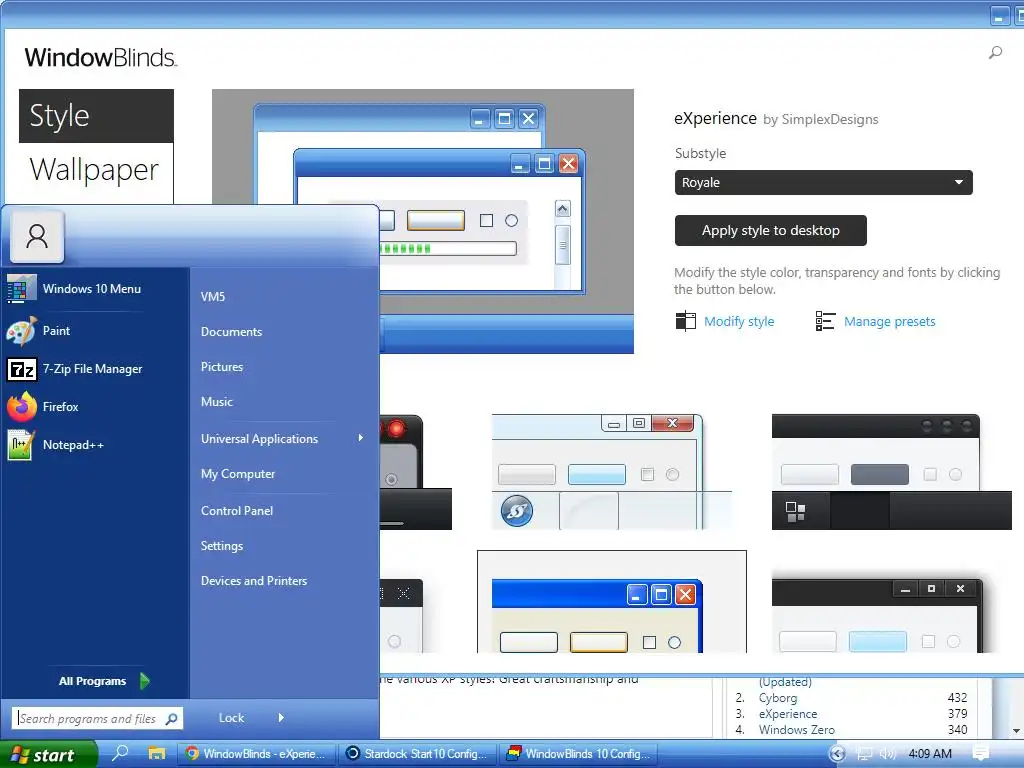Select the dark skin thumbnail with grid icon
1024x768 pixels.
pos(891,472)
